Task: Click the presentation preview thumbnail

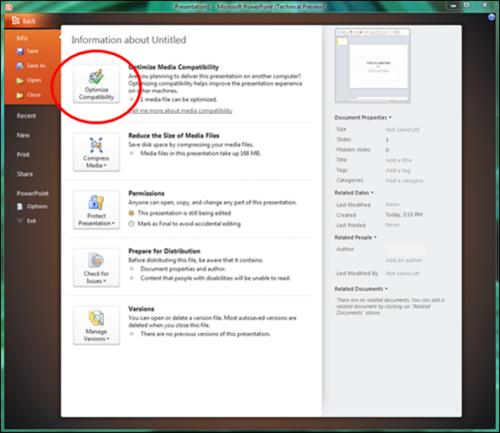Action: tap(373, 66)
